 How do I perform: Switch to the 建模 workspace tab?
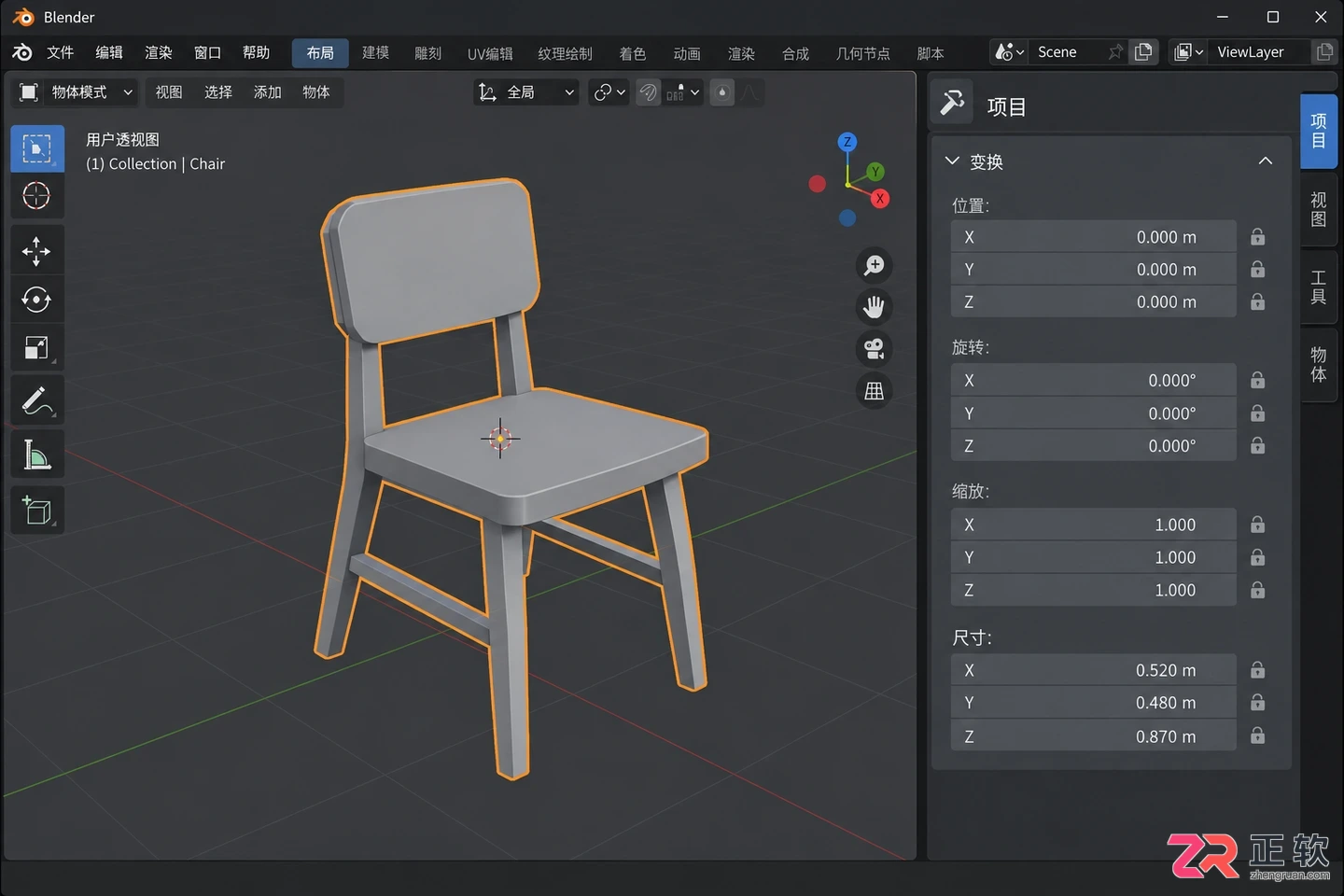376,53
